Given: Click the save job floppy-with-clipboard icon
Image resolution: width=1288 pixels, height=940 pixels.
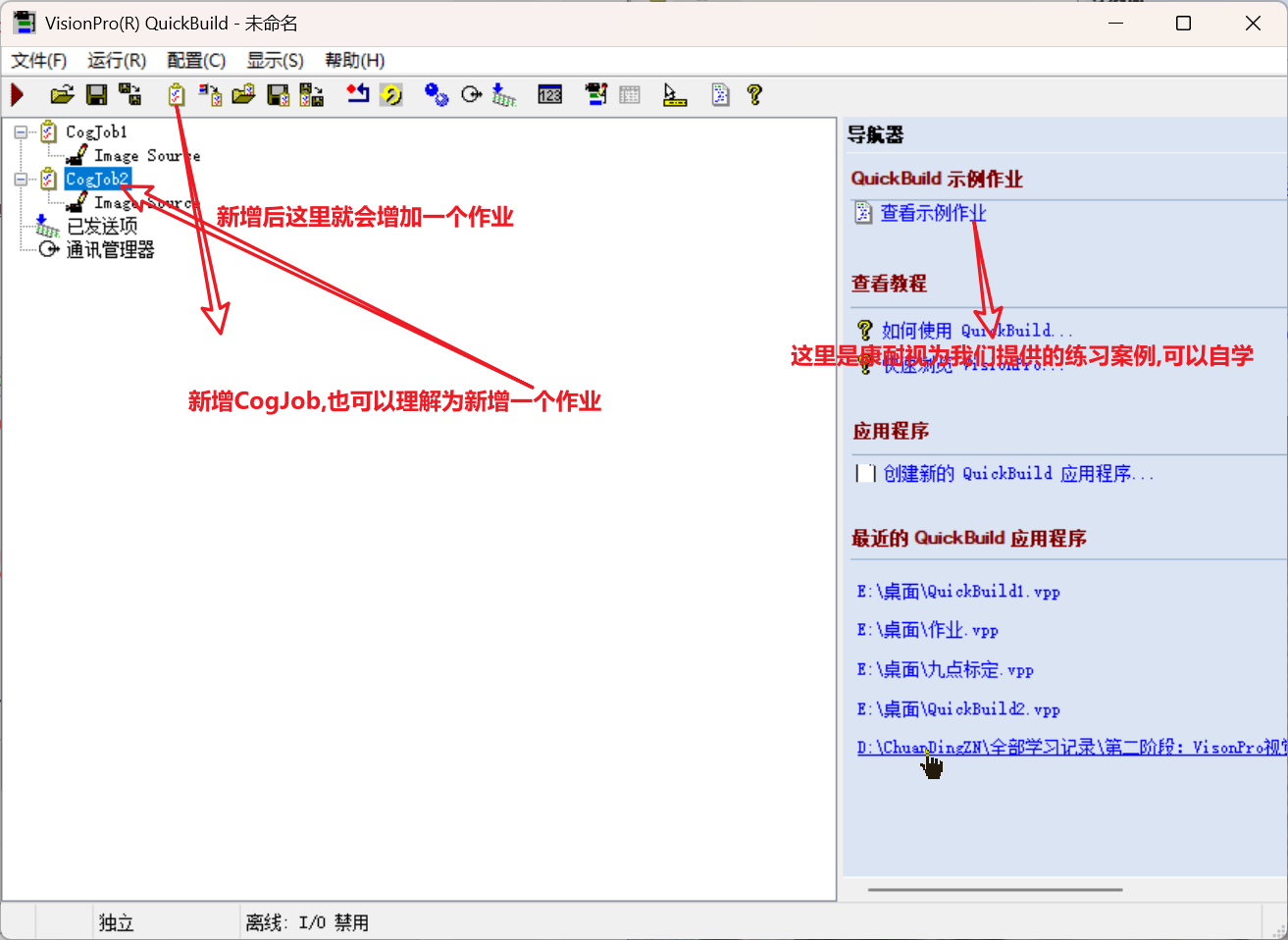Looking at the screenshot, I should click(279, 95).
